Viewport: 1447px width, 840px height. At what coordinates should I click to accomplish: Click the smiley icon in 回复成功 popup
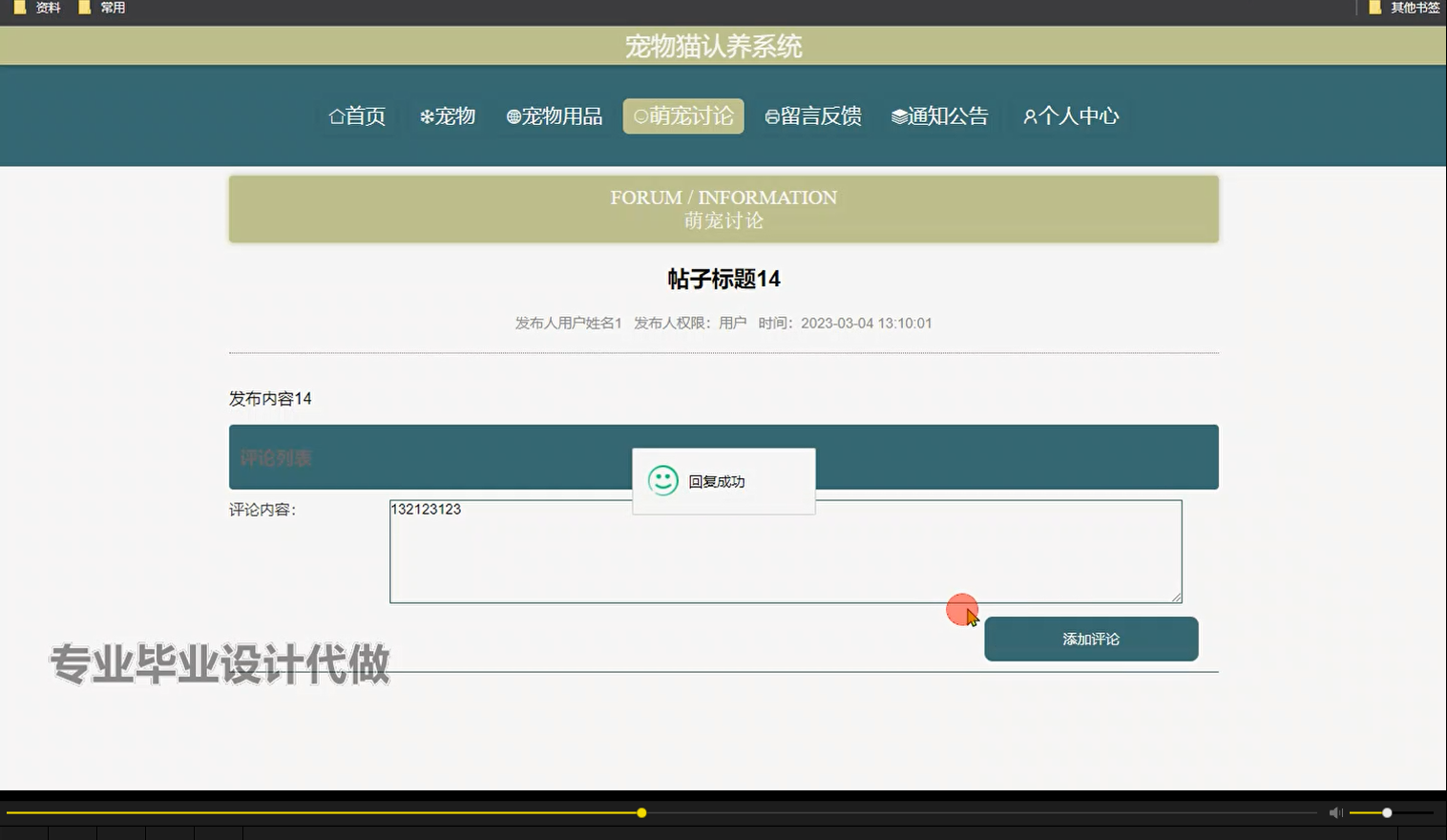coord(663,481)
